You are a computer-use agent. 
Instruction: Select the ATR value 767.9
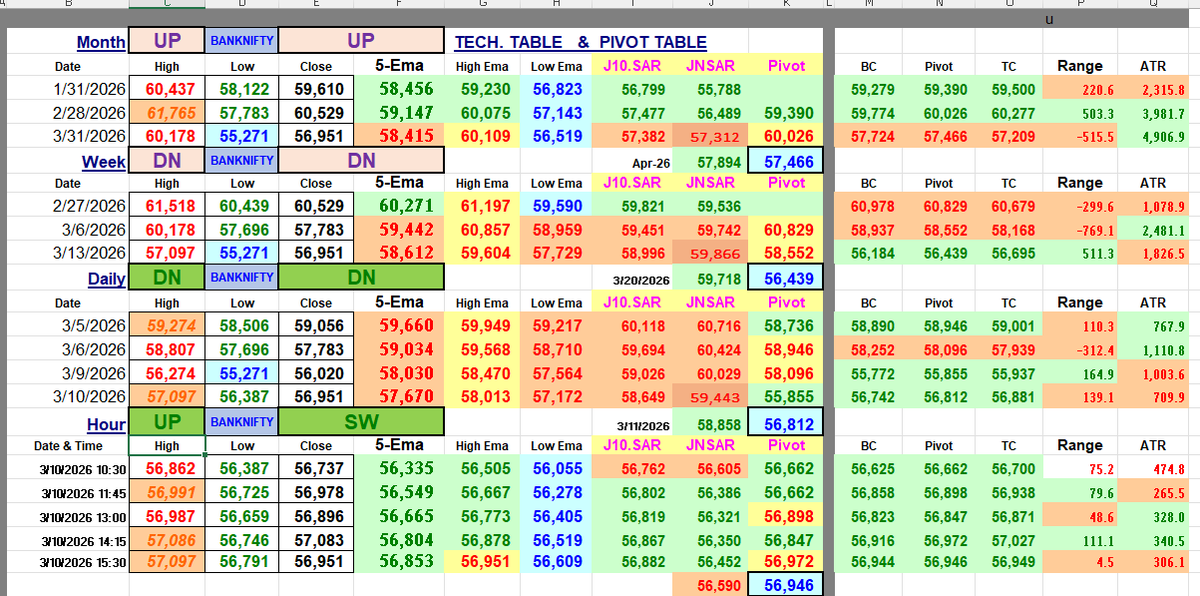(1153, 325)
